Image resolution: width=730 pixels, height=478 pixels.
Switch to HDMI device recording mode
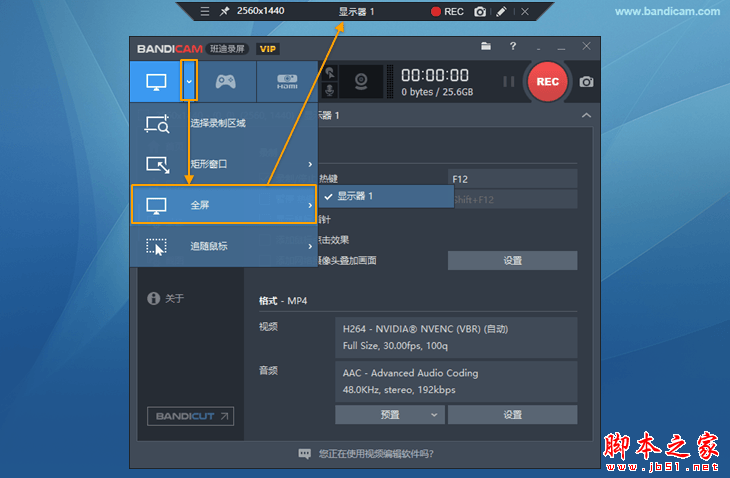point(287,82)
